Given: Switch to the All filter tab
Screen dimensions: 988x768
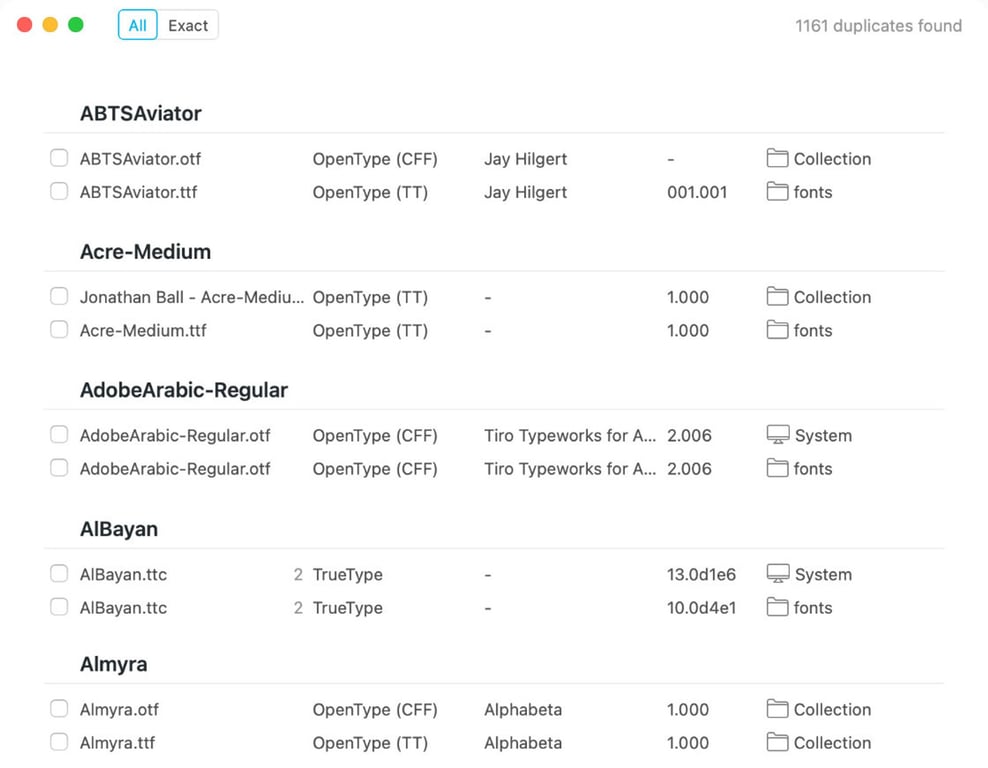Looking at the screenshot, I should pos(137,25).
